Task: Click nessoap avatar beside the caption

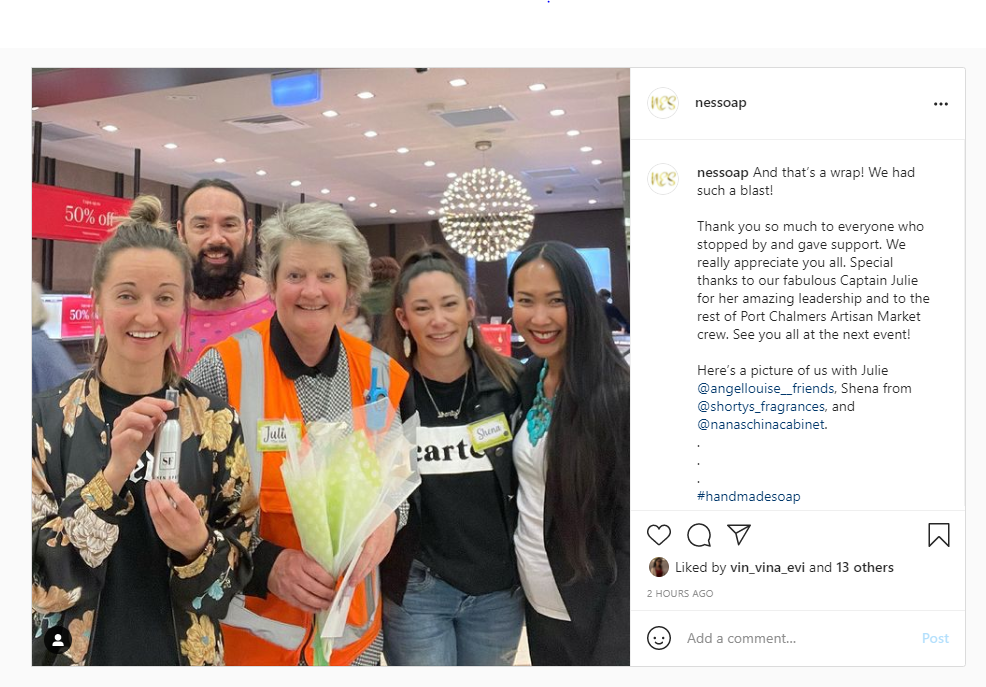Action: (x=663, y=179)
